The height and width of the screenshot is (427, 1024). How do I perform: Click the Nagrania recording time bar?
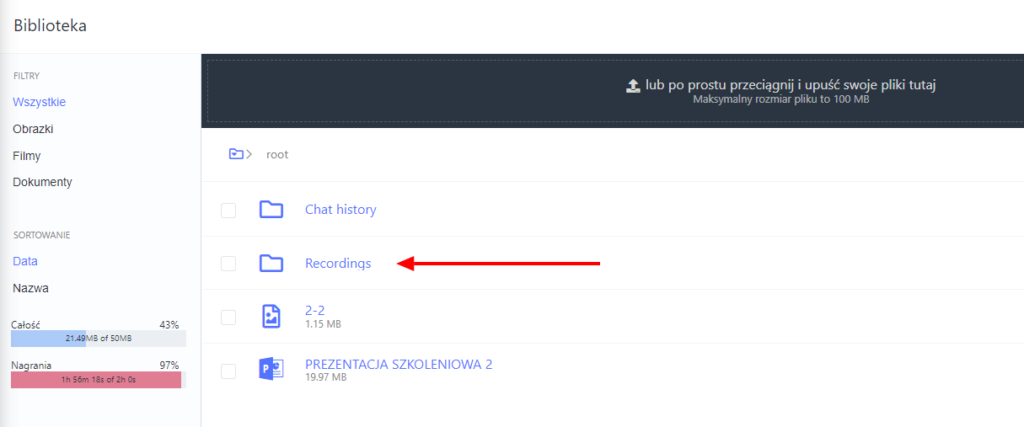coord(99,380)
